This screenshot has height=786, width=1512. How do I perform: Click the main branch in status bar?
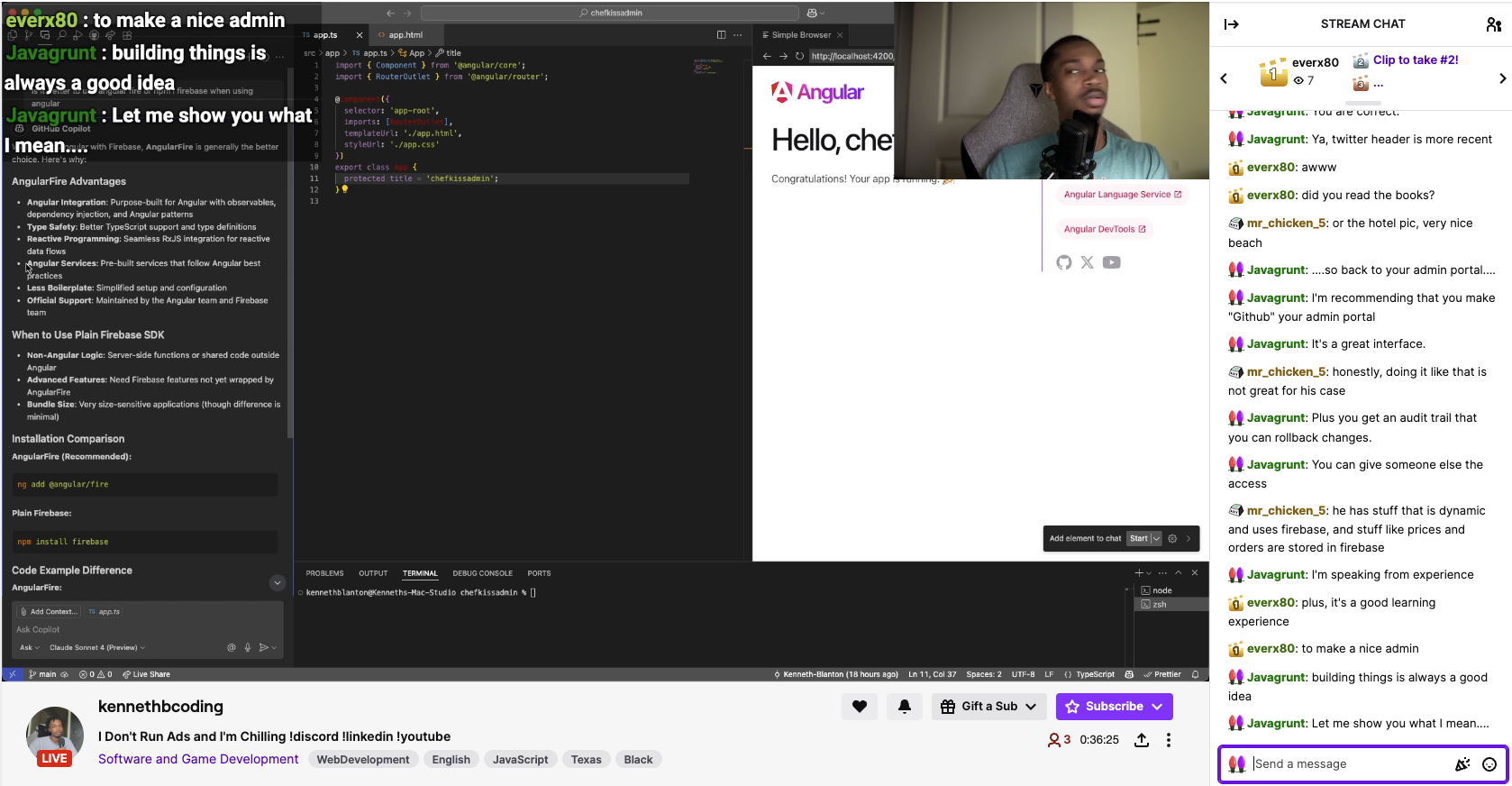coord(42,674)
